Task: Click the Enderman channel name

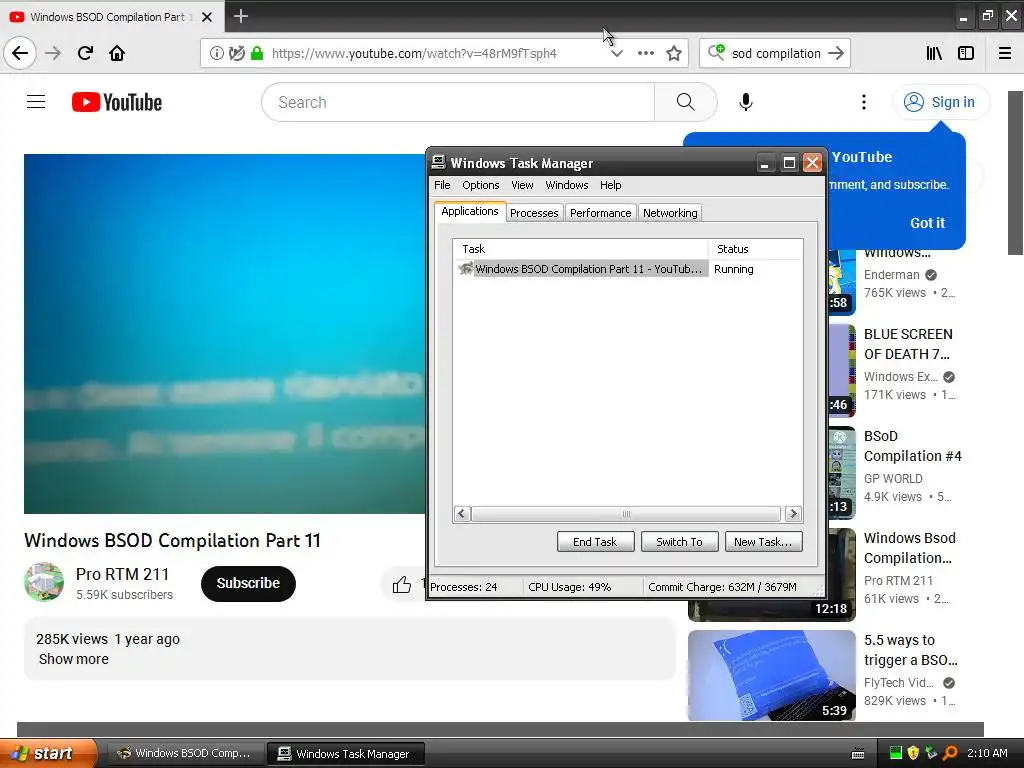Action: click(891, 275)
